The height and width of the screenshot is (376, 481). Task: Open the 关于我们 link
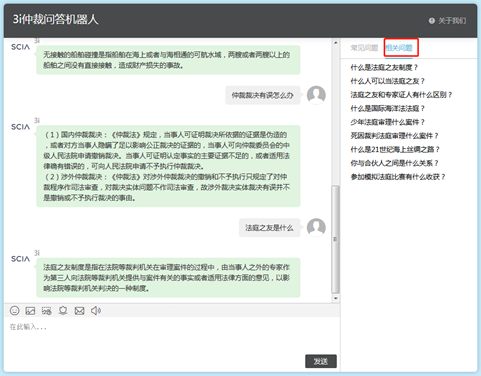click(452, 21)
